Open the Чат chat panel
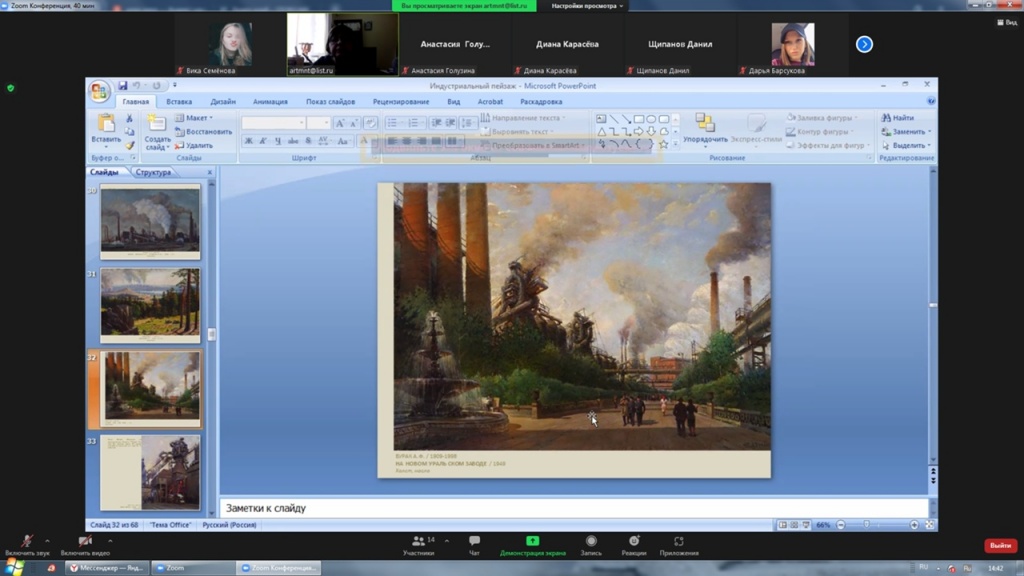This screenshot has height=576, width=1024. coord(474,541)
